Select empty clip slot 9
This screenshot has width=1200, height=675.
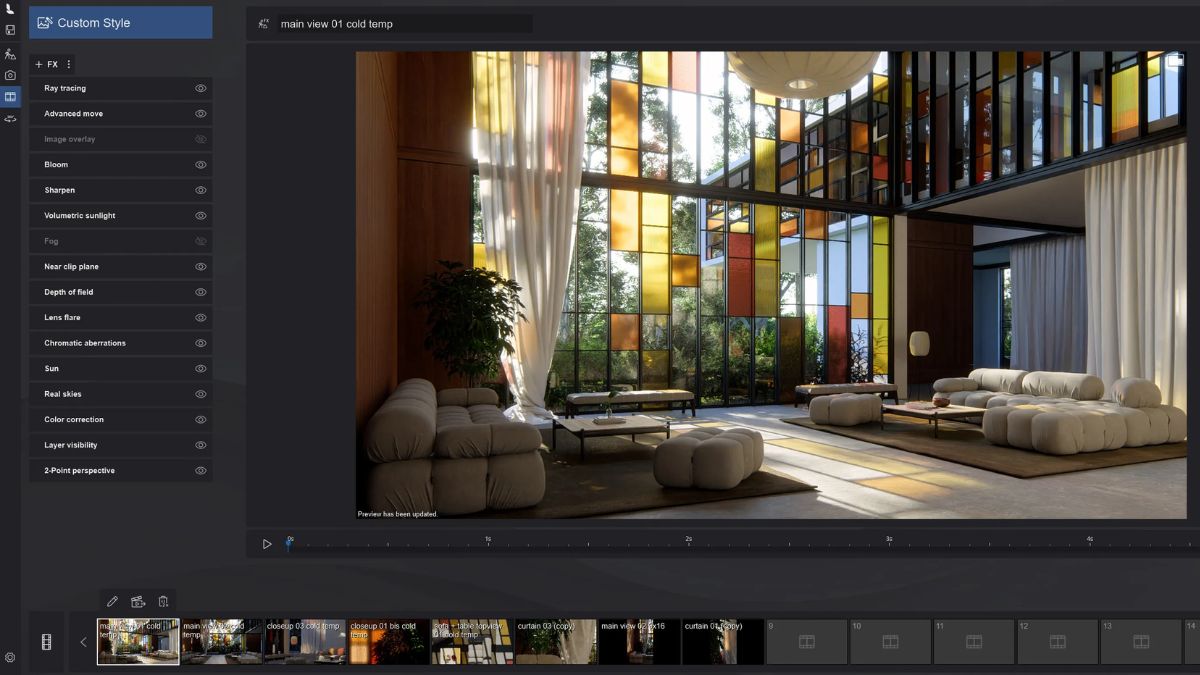pyautogui.click(x=807, y=642)
